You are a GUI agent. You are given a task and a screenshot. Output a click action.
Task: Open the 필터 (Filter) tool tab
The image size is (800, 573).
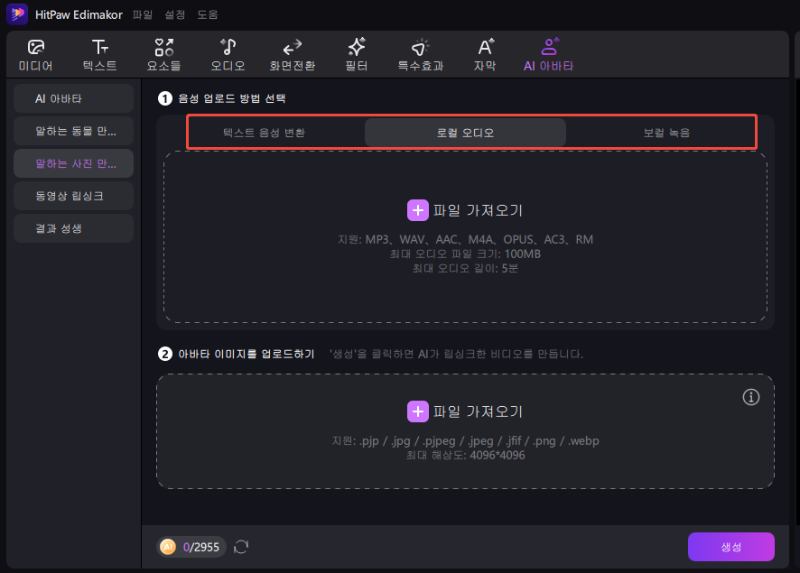(357, 55)
